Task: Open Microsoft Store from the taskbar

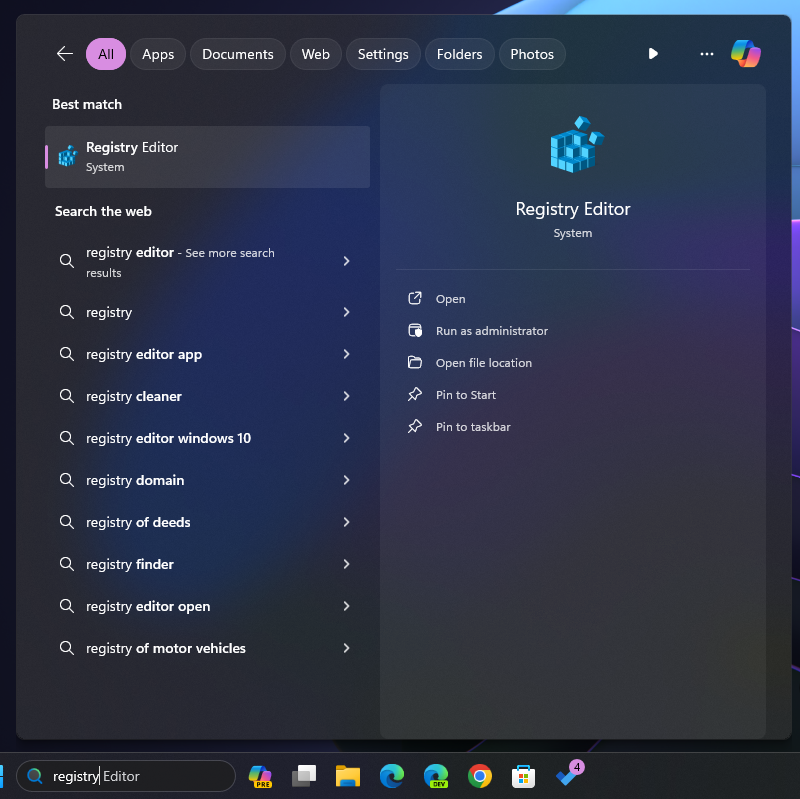Action: click(523, 776)
